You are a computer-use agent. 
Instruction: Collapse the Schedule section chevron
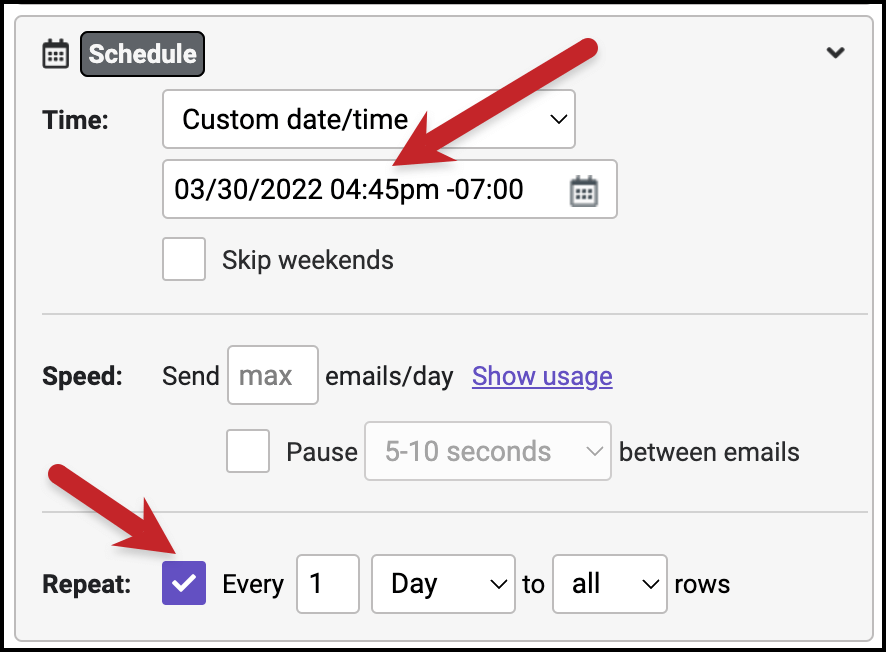[x=835, y=53]
